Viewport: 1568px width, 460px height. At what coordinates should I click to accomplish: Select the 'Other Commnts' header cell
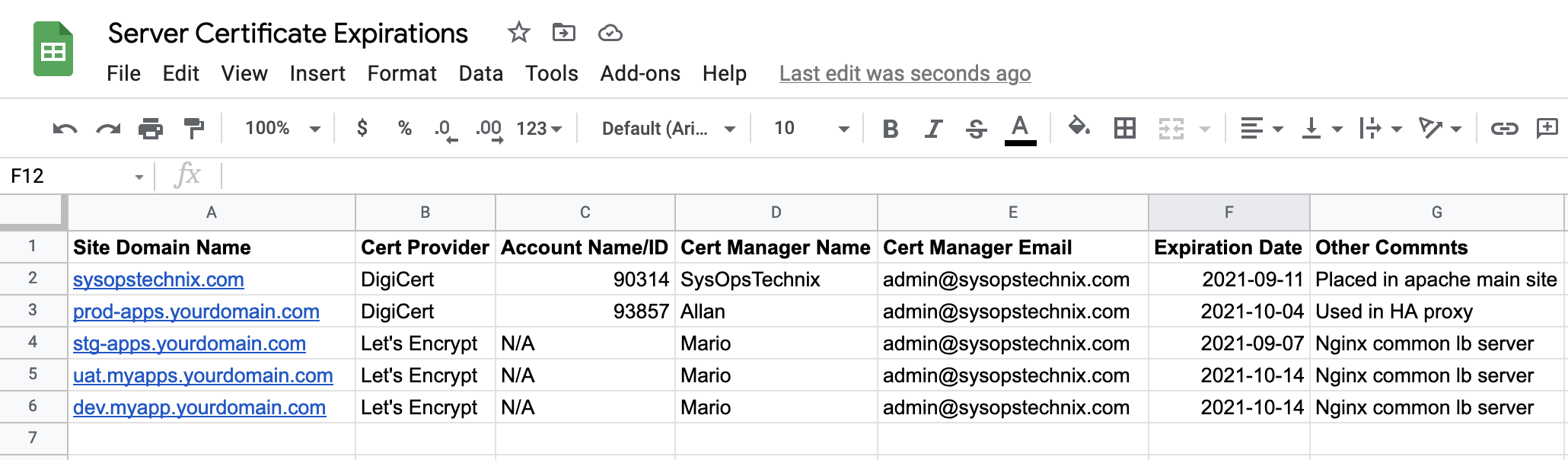point(1437,247)
